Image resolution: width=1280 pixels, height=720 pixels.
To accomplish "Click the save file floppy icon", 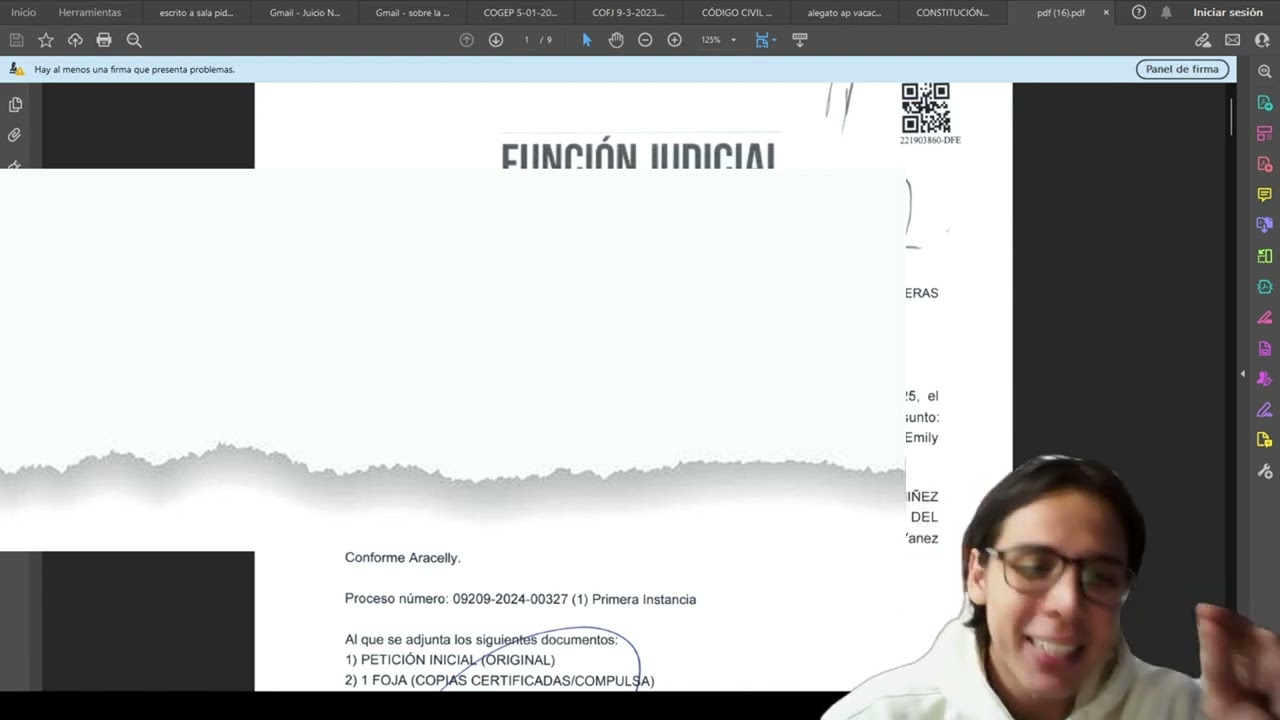I will tap(16, 40).
